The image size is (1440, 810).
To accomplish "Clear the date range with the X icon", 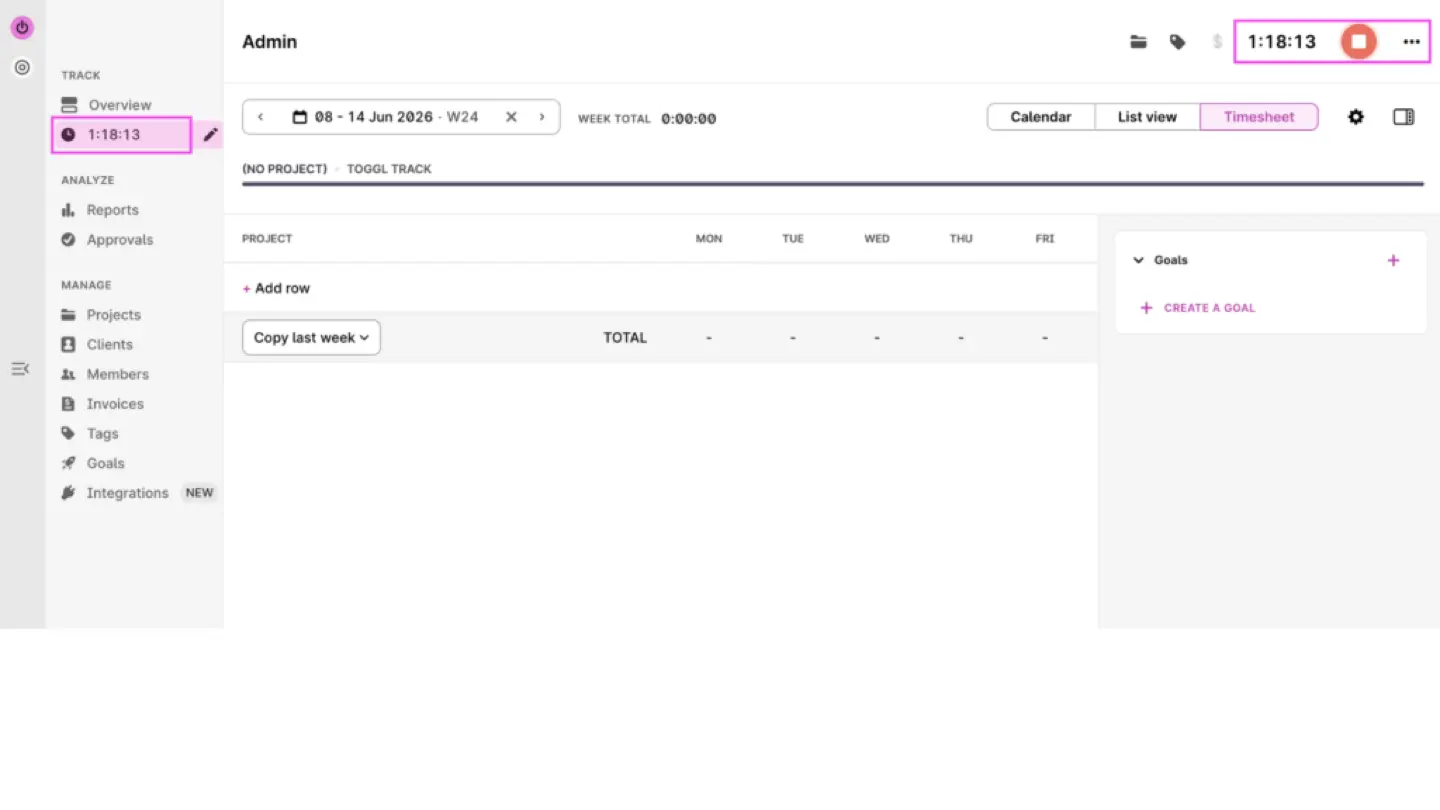I will tap(511, 117).
